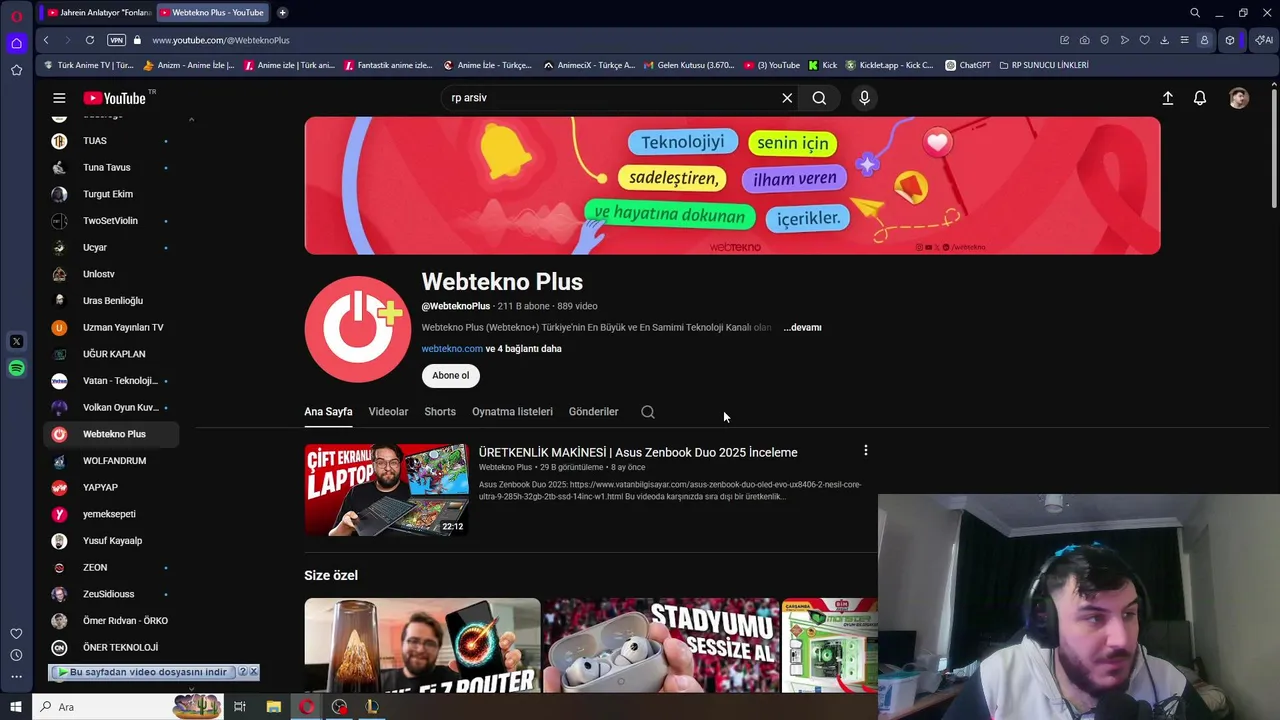Open the X (Twitter) sidebar icon
The height and width of the screenshot is (720, 1280).
pos(16,341)
